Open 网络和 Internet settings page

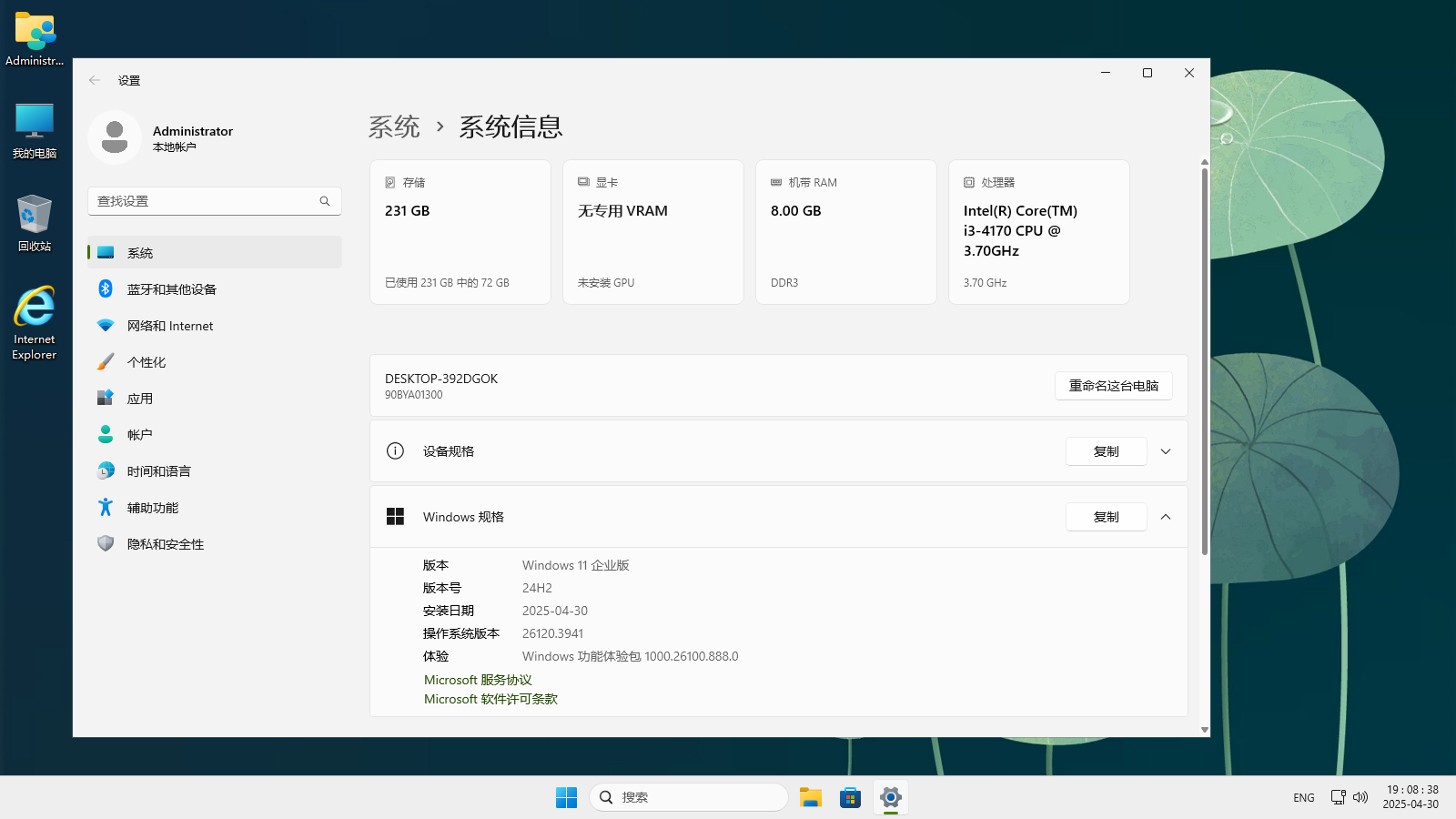(x=215, y=325)
